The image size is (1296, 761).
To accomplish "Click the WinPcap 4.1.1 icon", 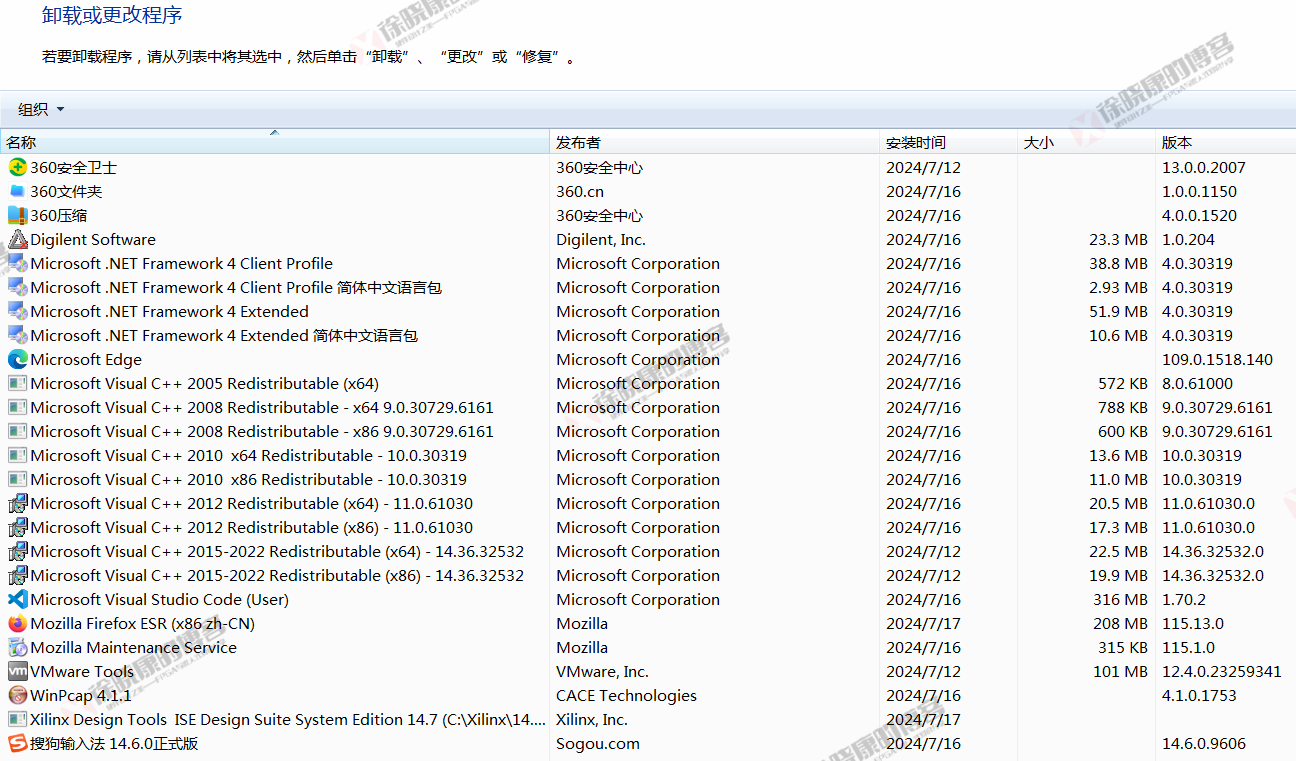I will (x=17, y=695).
